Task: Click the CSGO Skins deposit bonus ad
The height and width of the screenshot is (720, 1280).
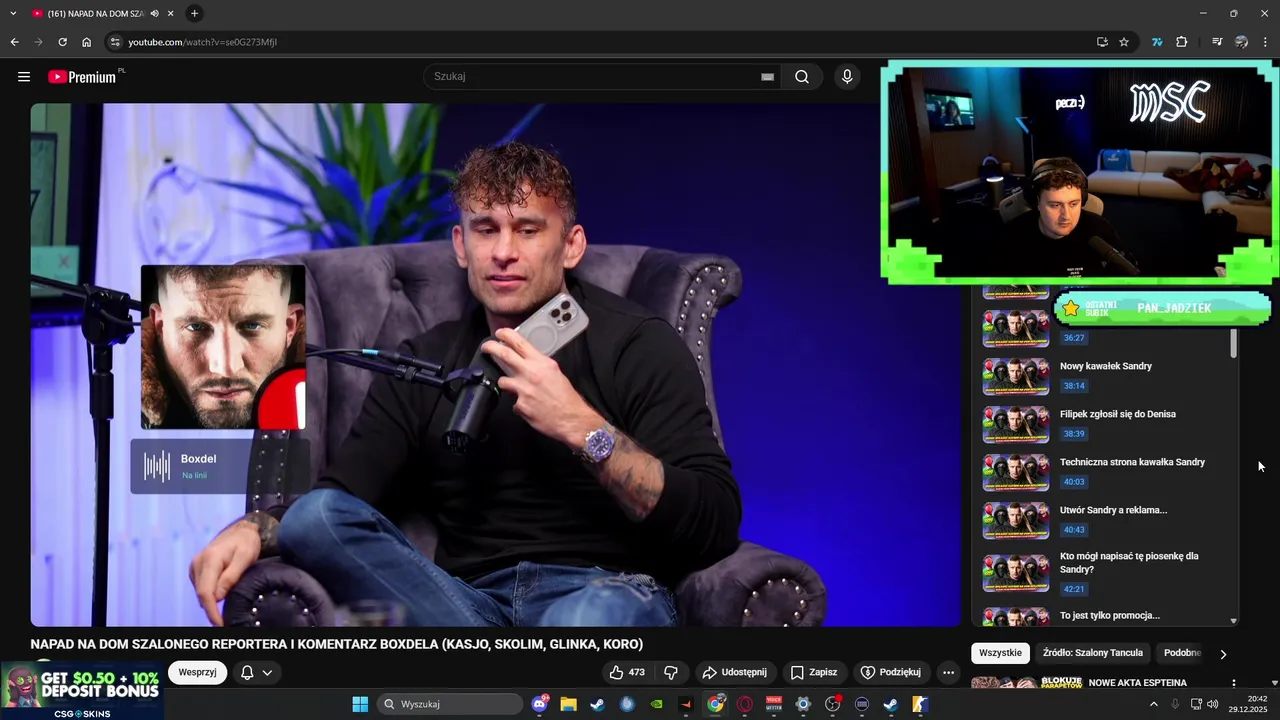Action: pos(81,690)
